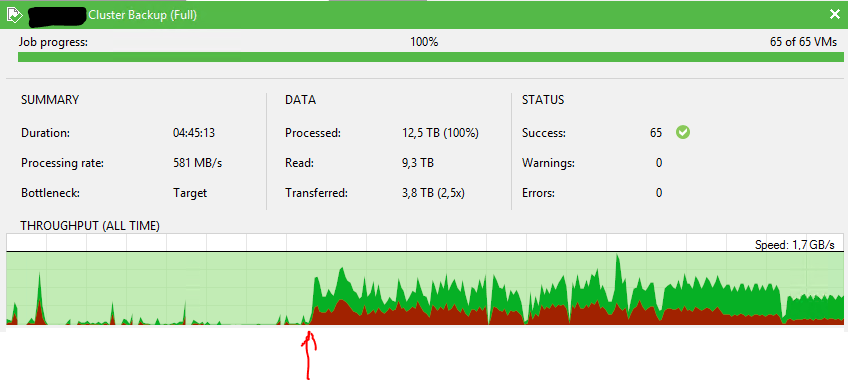Click the "THROUGHPUT (ALL TIME)" heading
The width and height of the screenshot is (848, 380).
(x=90, y=226)
